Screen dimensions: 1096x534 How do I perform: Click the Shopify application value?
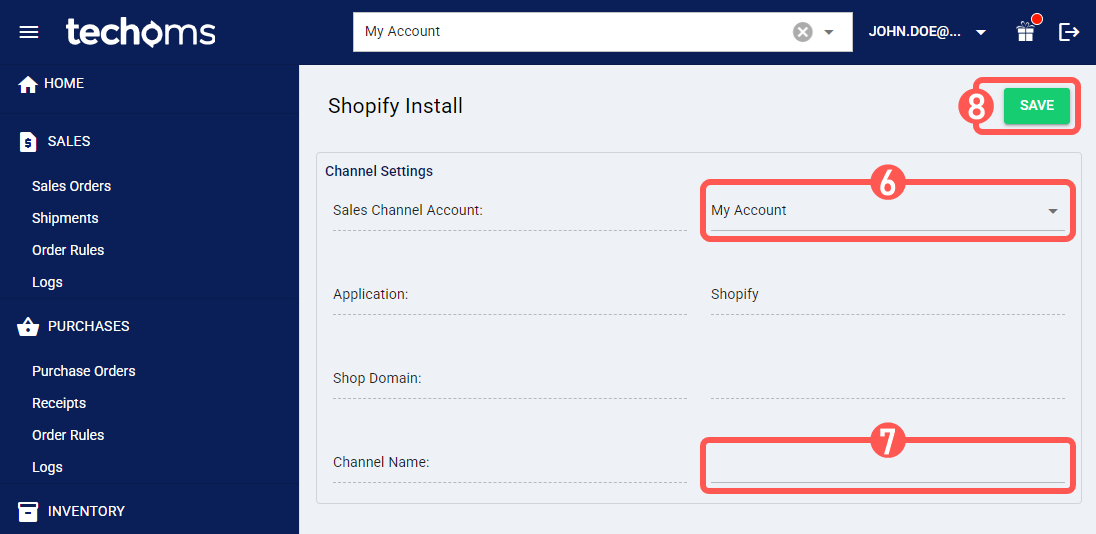pyautogui.click(x=735, y=294)
